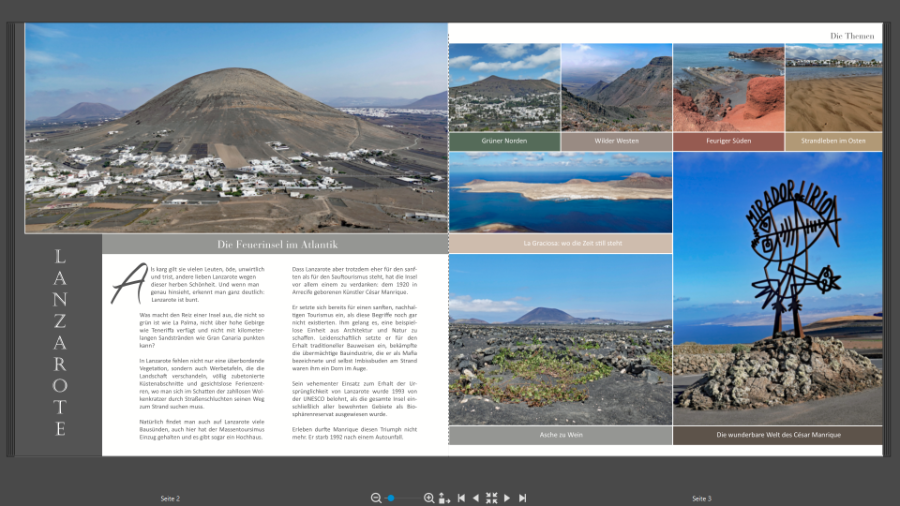
Task: Click the zoom in magnifier icon
Action: point(429,498)
